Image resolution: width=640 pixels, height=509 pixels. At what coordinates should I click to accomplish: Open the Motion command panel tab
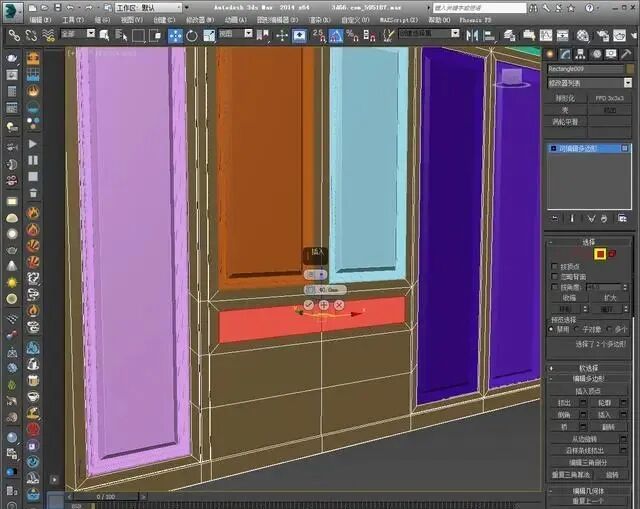tap(597, 54)
